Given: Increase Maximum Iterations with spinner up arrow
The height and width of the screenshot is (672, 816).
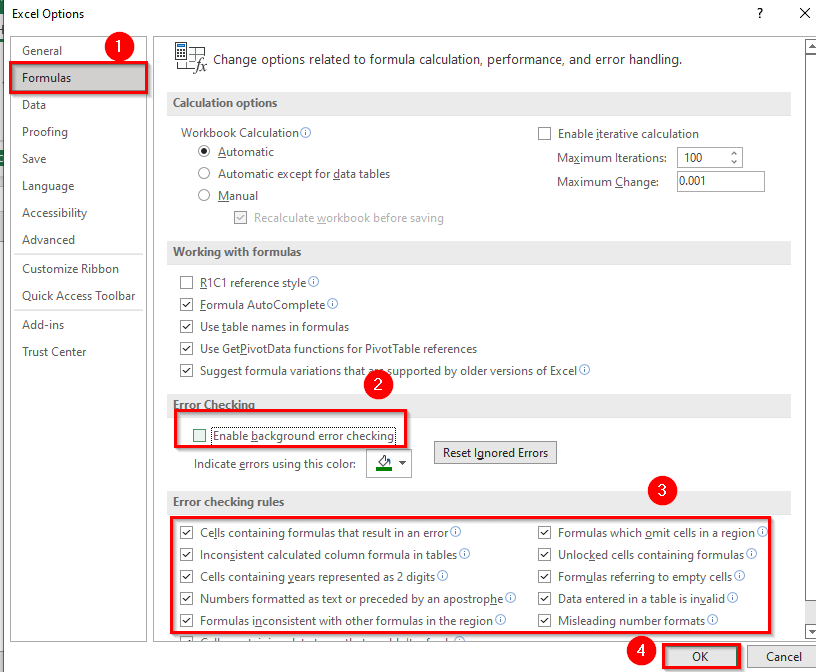Looking at the screenshot, I should point(734,153).
